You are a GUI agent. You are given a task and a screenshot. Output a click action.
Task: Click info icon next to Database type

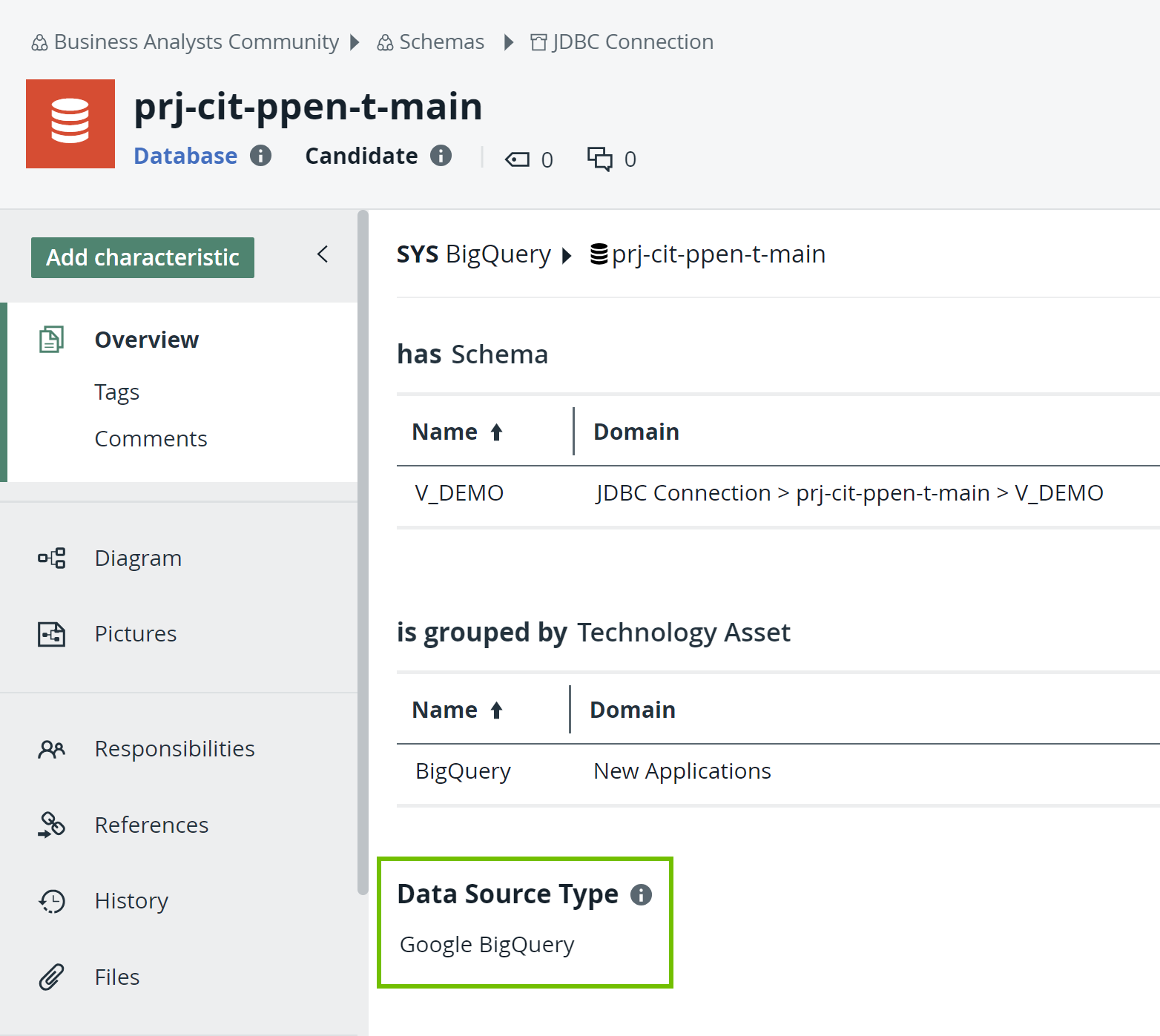coord(260,156)
